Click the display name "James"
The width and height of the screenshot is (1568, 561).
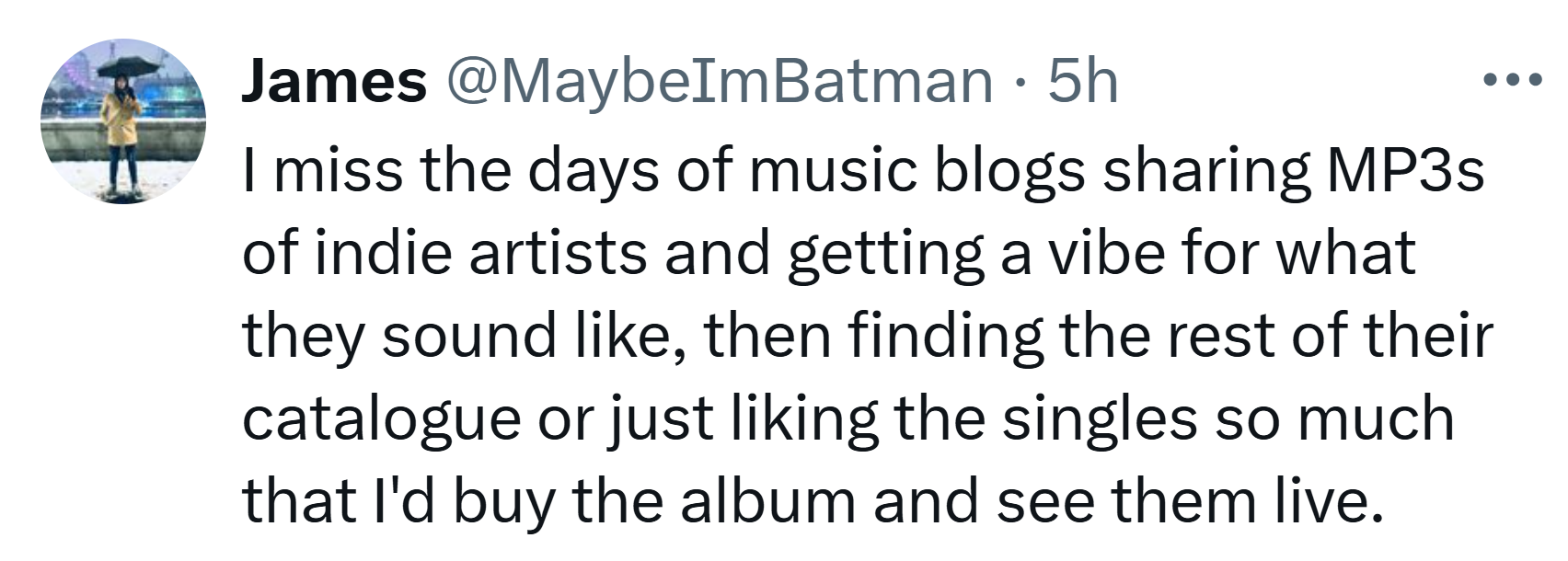tap(334, 81)
